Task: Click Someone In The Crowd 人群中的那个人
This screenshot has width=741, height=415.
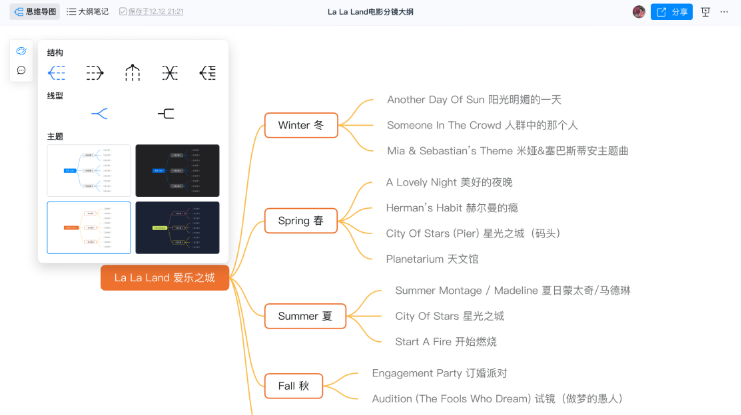Action: [482, 125]
